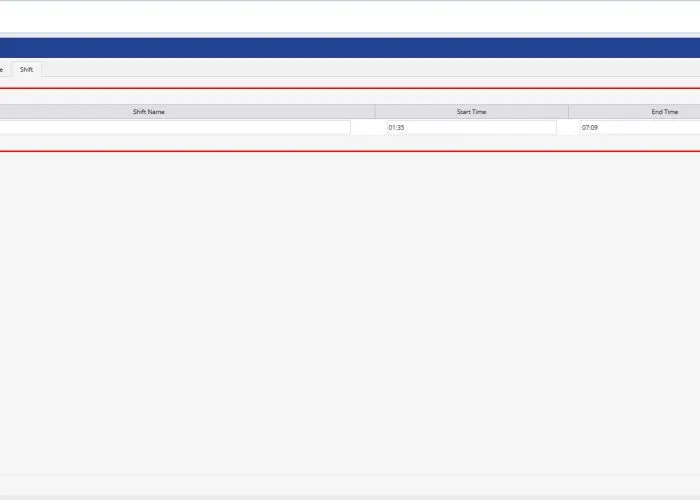The height and width of the screenshot is (500, 700).
Task: Click the white bar at the top
Action: click(350, 17)
